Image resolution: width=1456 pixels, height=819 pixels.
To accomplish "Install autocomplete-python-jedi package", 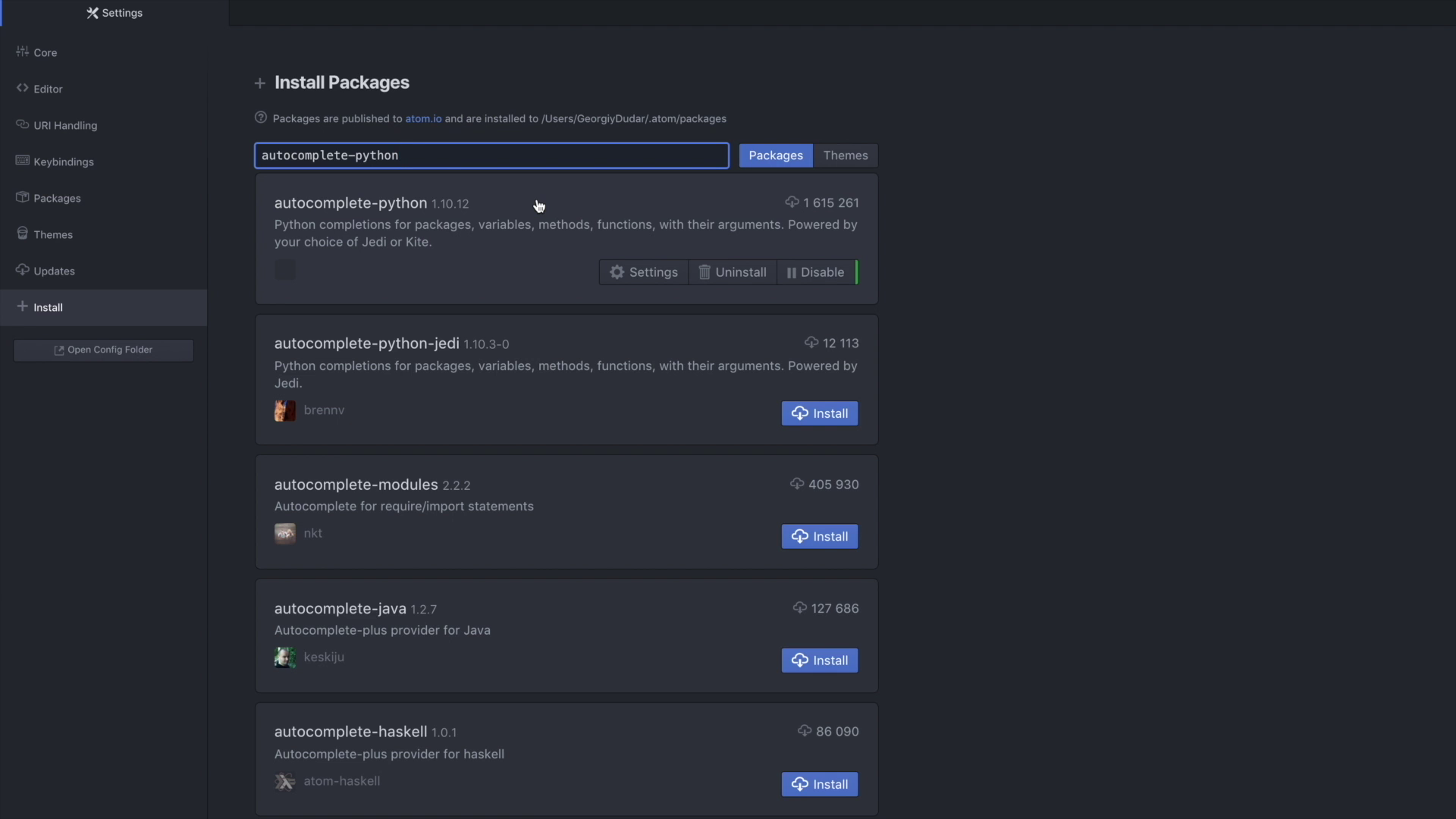I will [819, 413].
